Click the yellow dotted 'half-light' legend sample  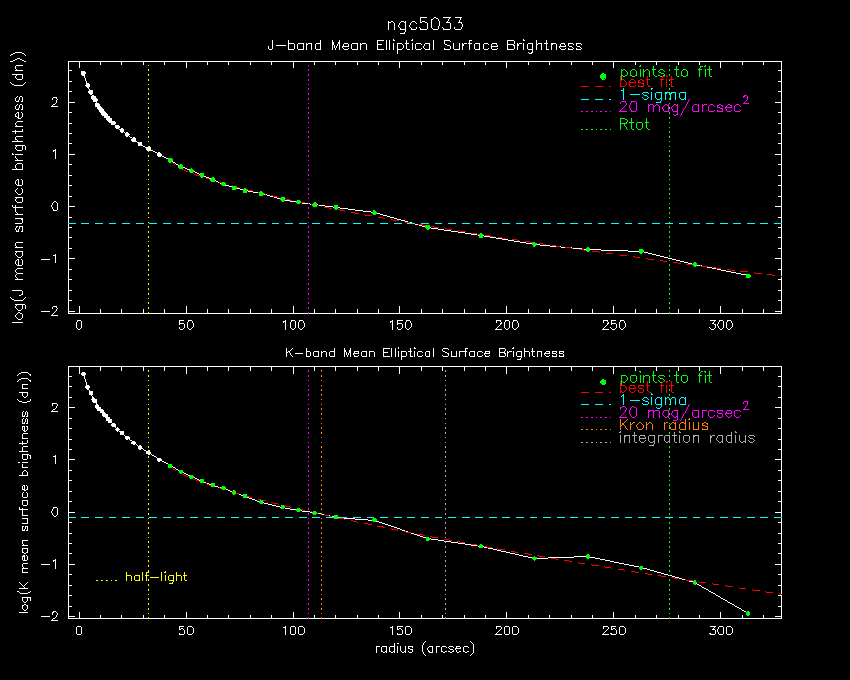pos(105,579)
